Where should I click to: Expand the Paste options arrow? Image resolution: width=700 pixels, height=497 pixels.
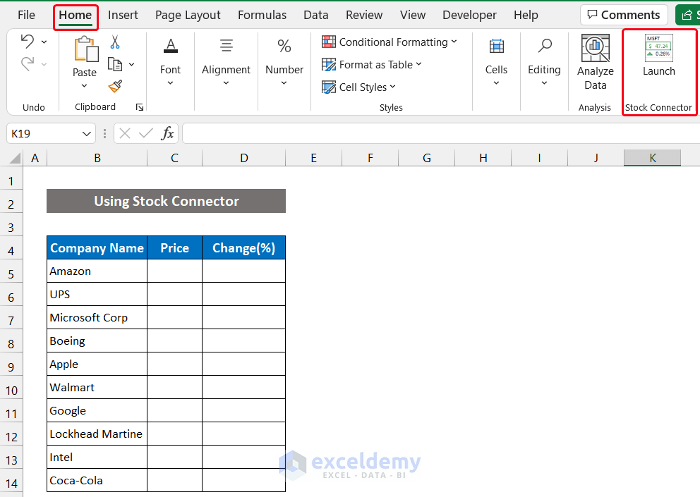point(84,85)
